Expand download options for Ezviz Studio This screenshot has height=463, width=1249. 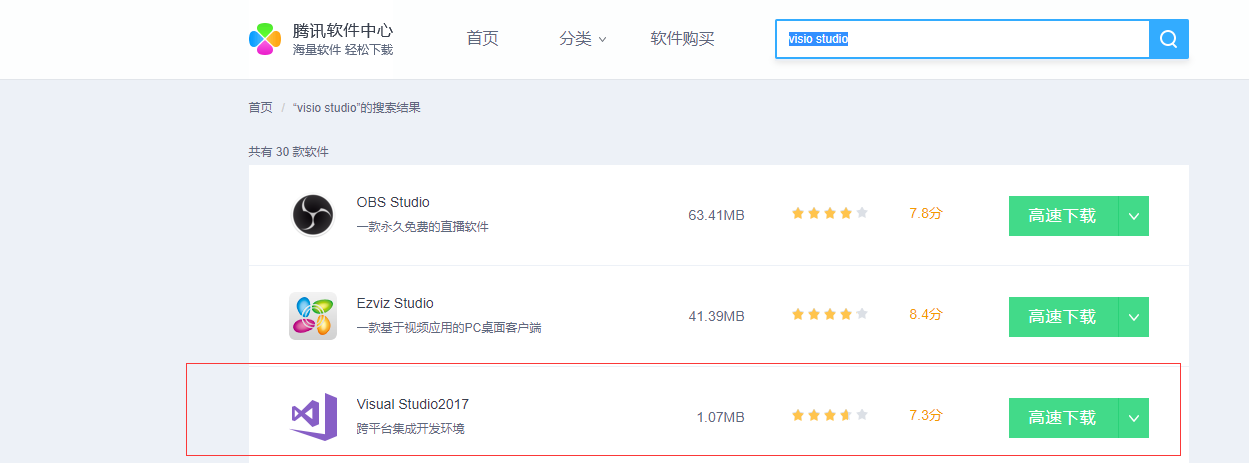click(x=1133, y=317)
